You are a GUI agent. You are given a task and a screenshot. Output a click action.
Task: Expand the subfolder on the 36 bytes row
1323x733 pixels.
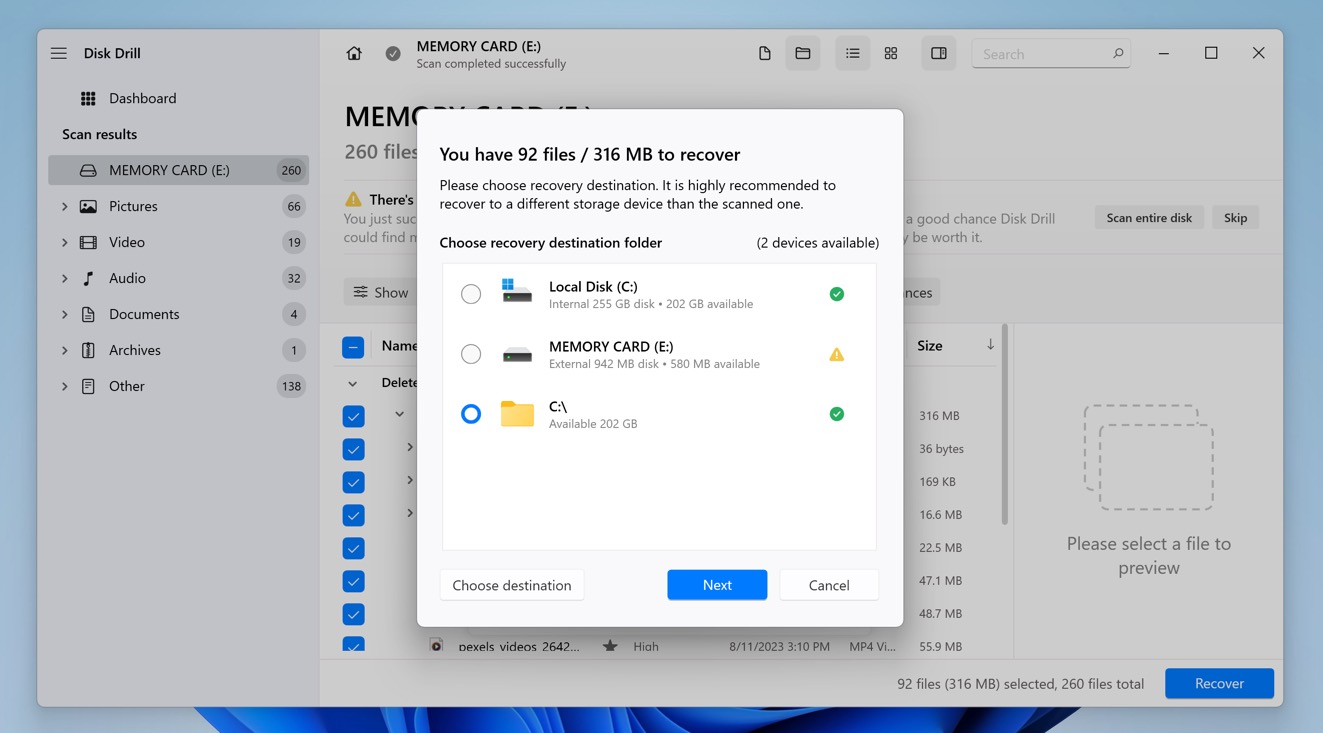pos(410,448)
